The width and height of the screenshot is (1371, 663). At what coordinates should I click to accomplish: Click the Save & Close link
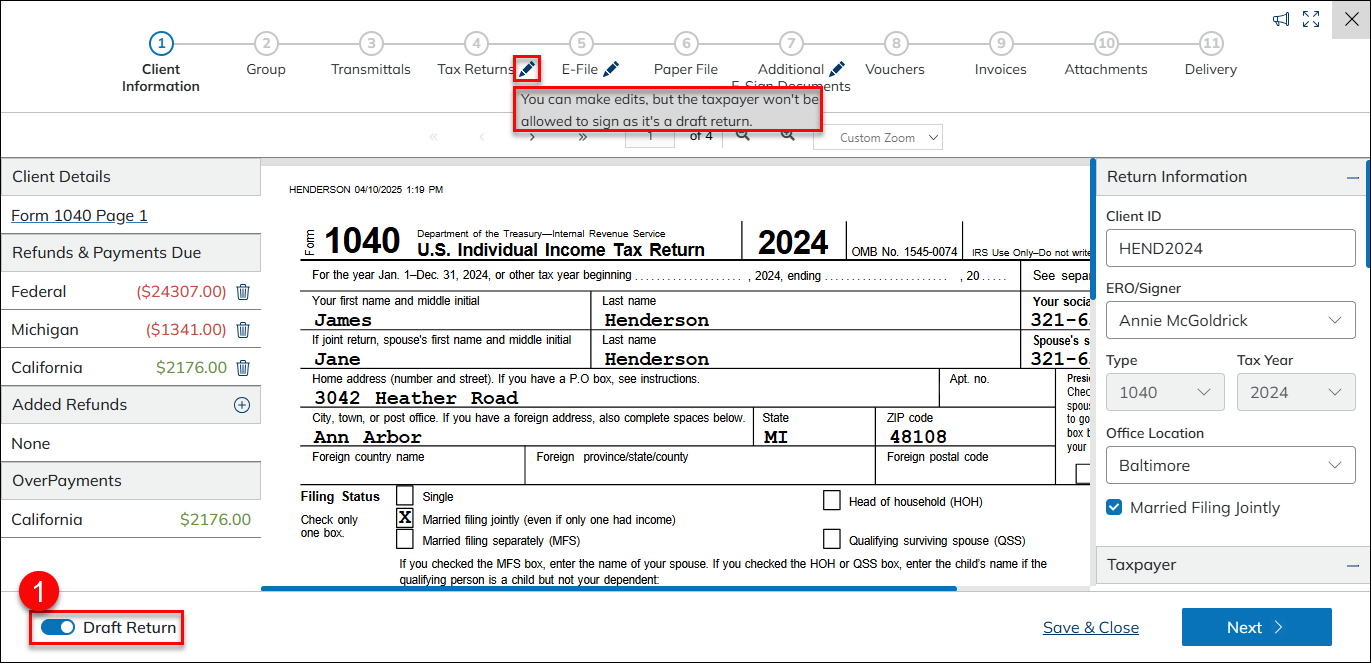pos(1090,628)
